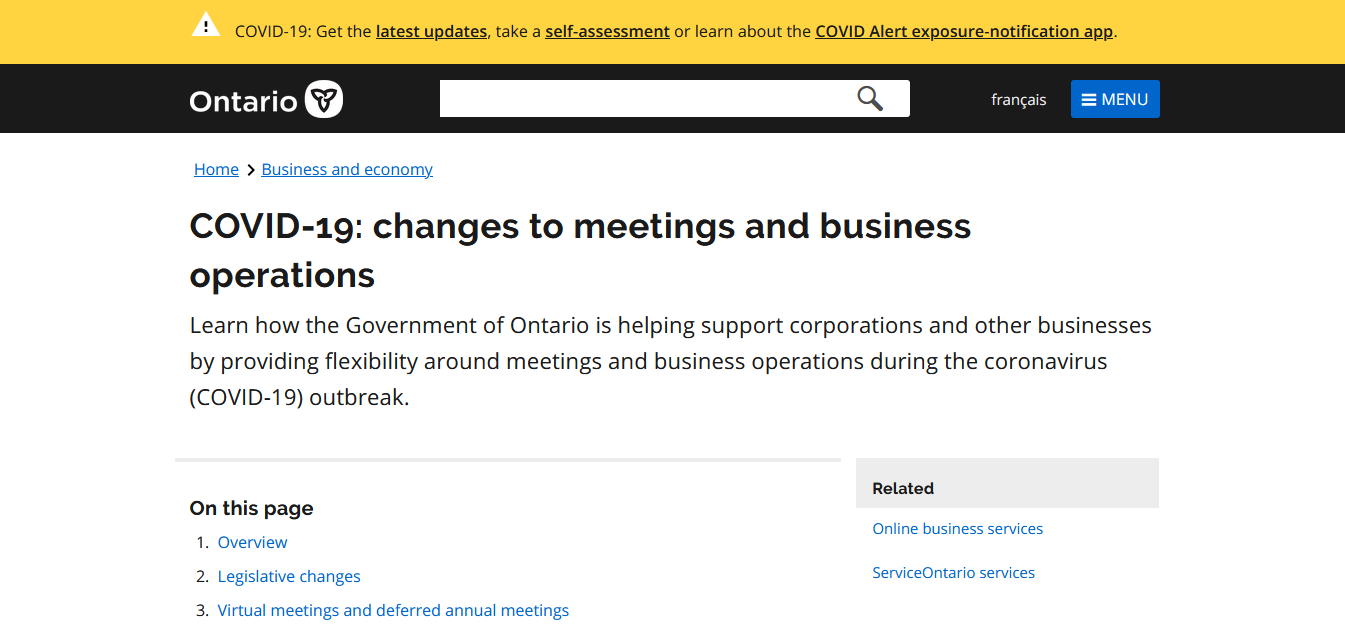1345x625 pixels.
Task: Click the Ontario trillium logo
Action: tap(324, 100)
